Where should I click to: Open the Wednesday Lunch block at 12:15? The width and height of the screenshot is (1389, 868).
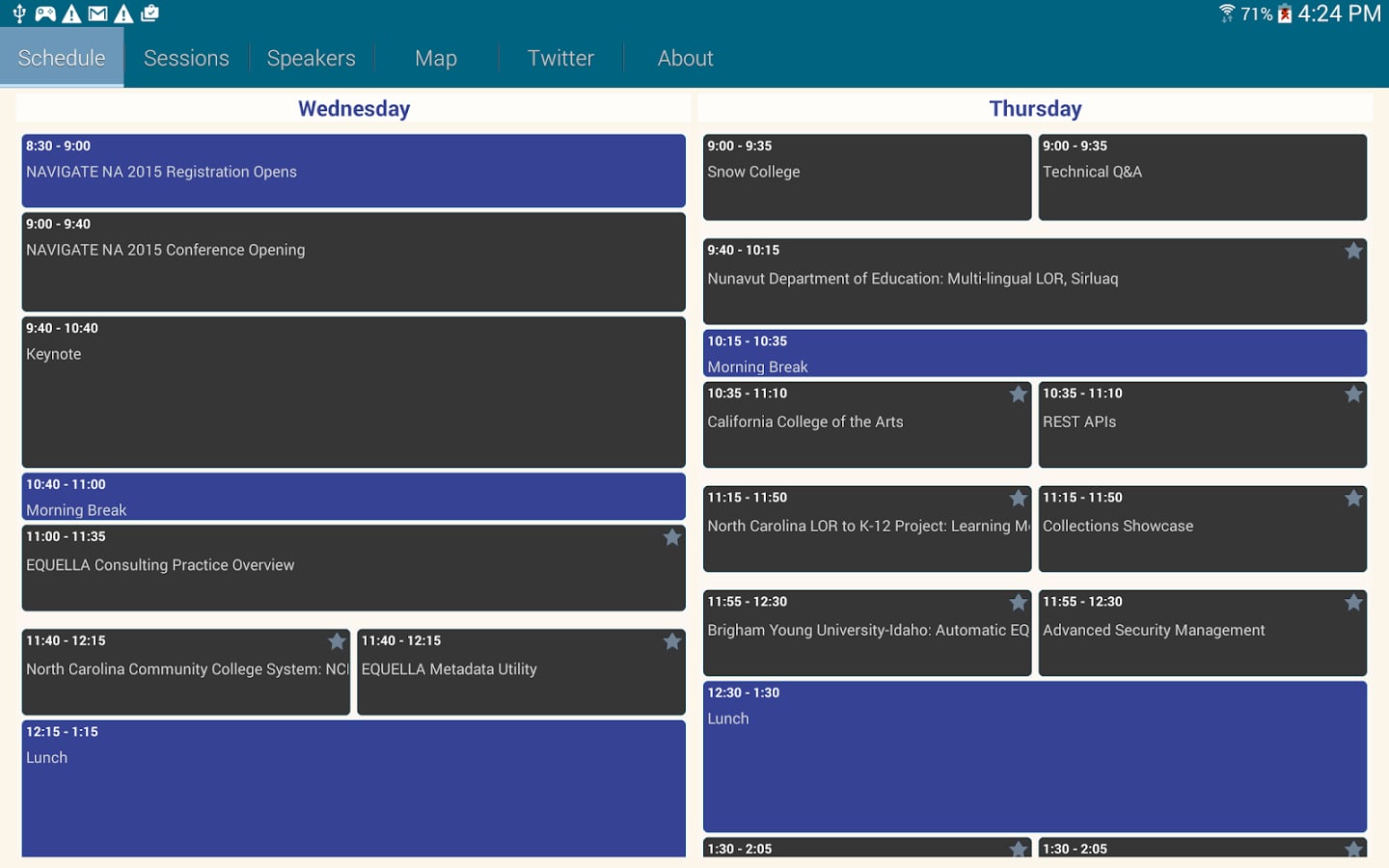354,789
